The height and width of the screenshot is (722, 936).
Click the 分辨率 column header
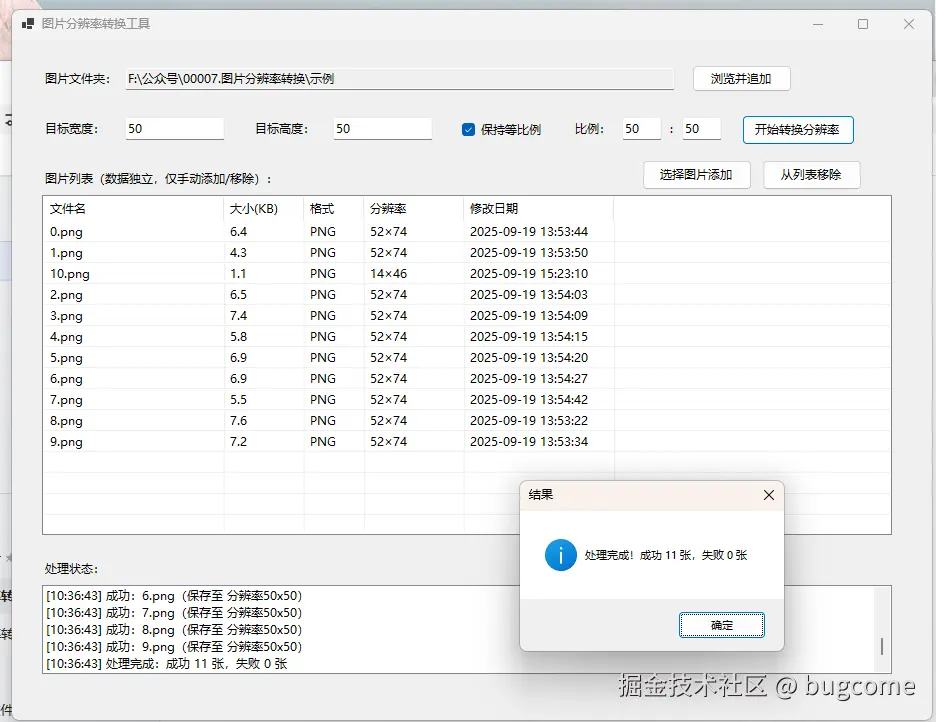(414, 209)
